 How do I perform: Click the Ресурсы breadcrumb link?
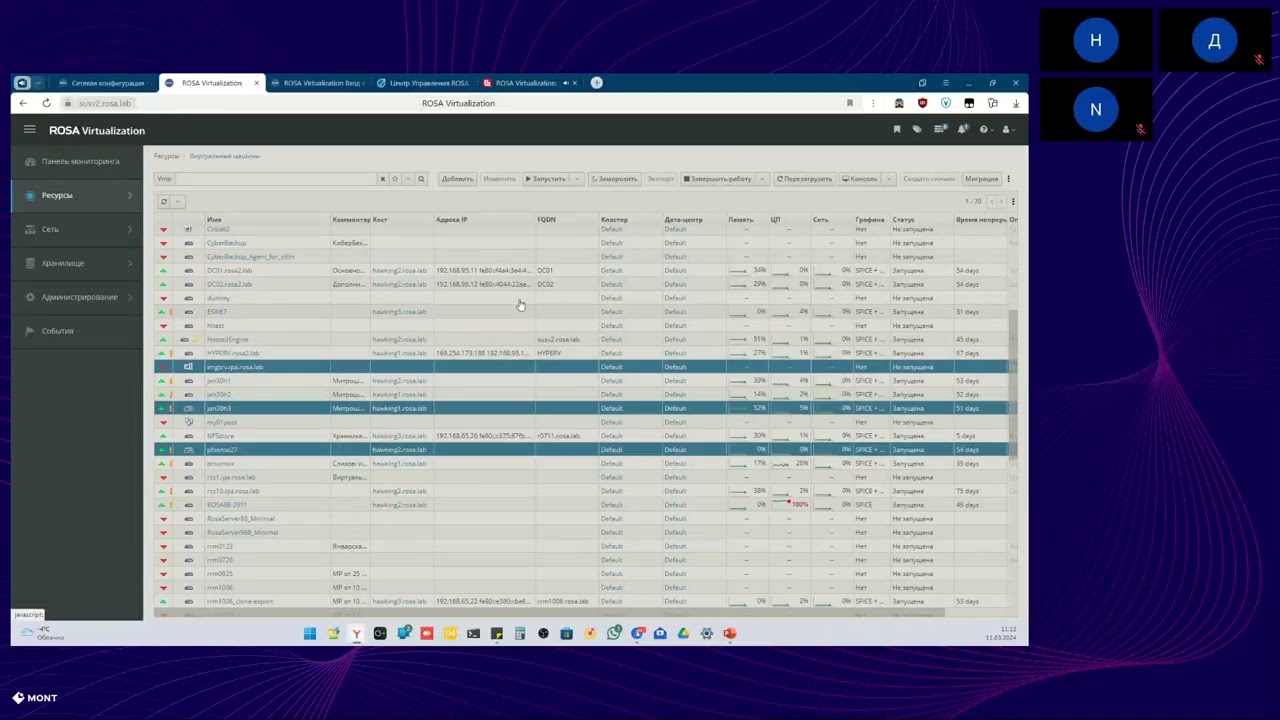(x=166, y=156)
